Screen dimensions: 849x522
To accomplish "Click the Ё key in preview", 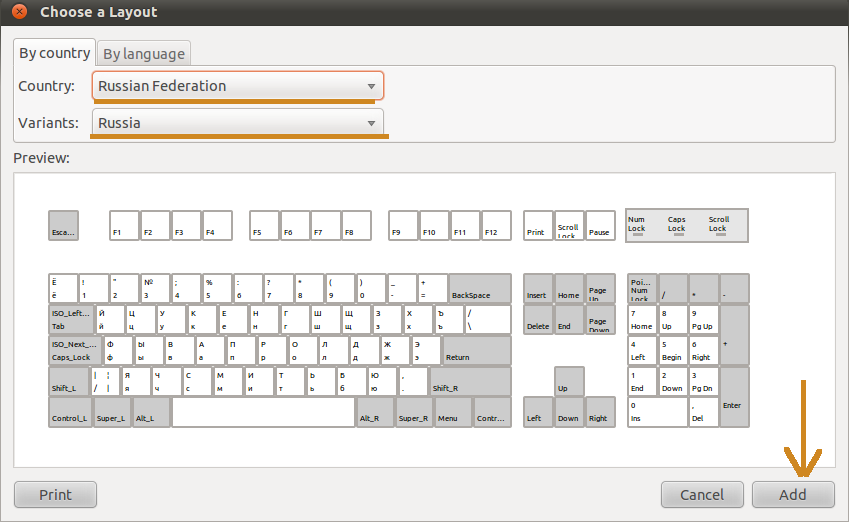I will [x=63, y=288].
